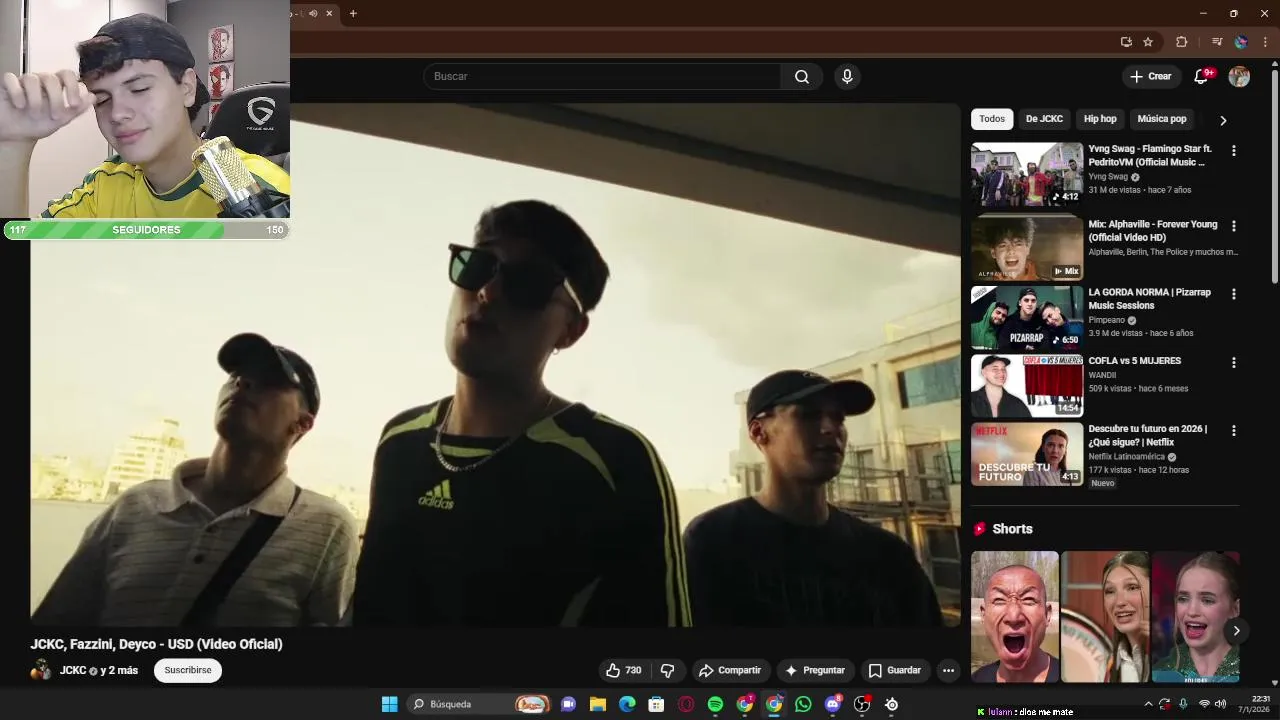Open options for LA GORDA NORMA video

[1233, 294]
